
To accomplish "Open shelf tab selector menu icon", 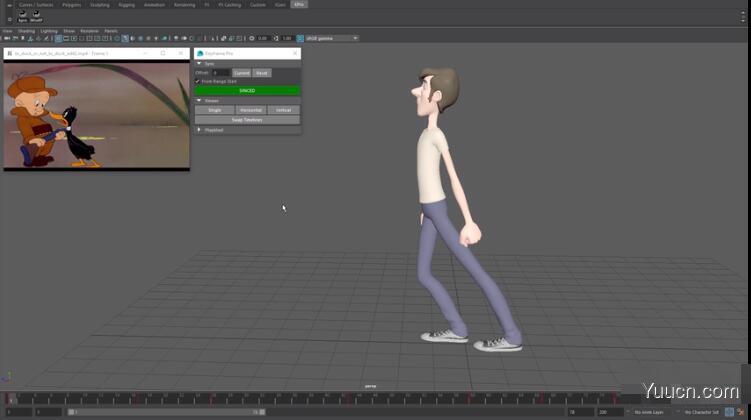I will click(x=9, y=5).
